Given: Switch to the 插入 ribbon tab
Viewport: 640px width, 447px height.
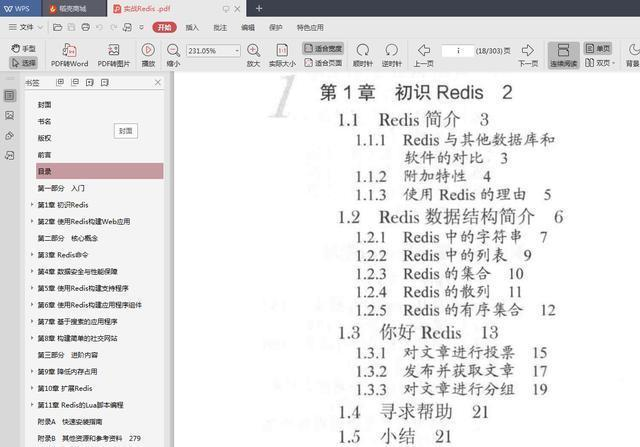Looking at the screenshot, I should [x=192, y=27].
